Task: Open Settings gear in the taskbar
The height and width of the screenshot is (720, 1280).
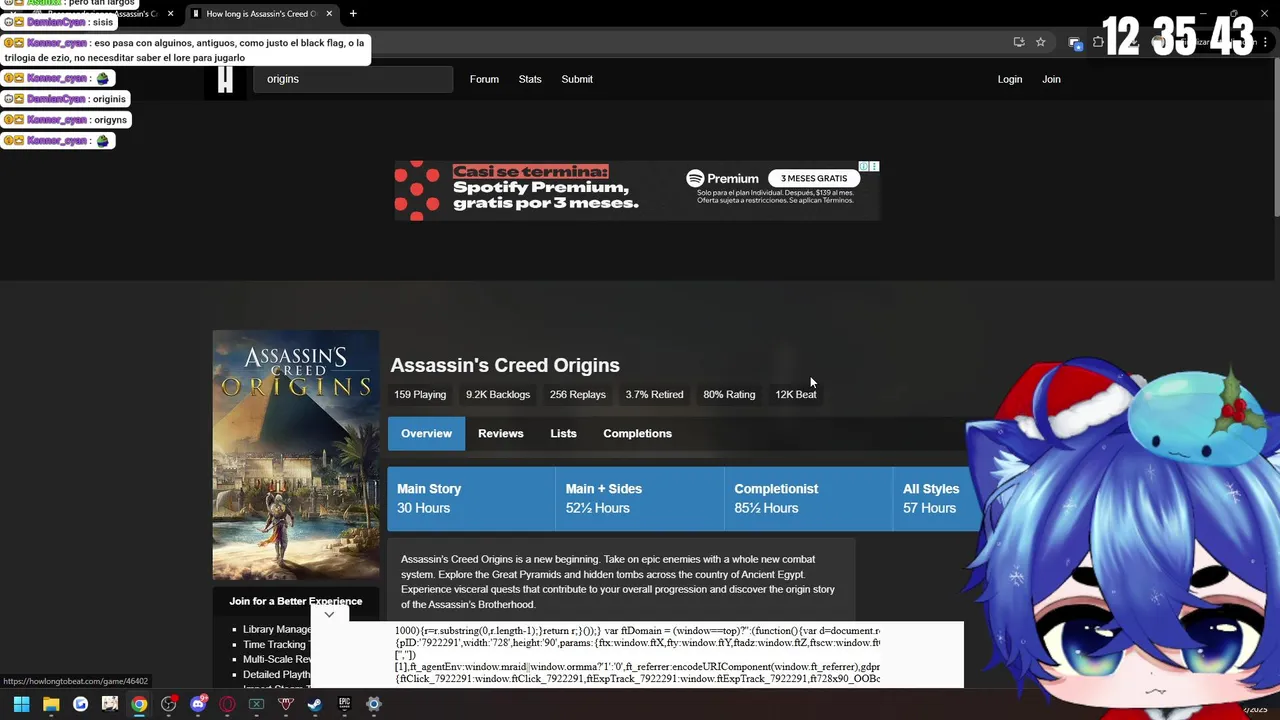Action: (374, 704)
